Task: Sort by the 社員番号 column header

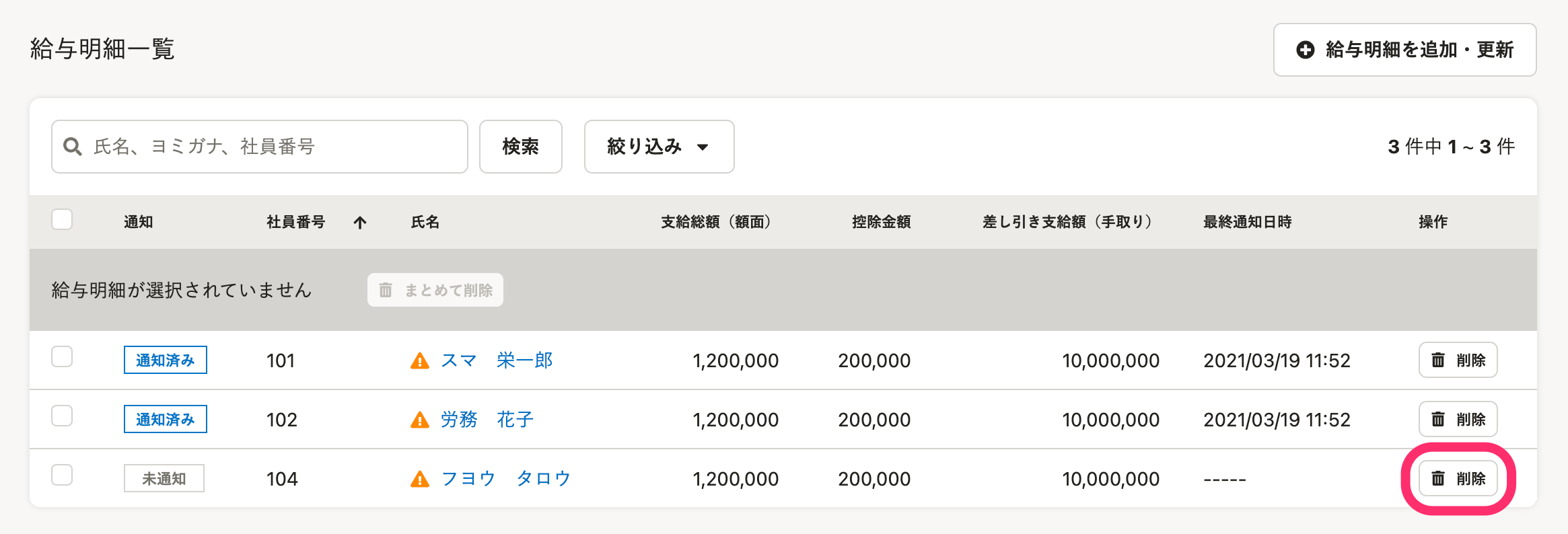Action: click(296, 222)
